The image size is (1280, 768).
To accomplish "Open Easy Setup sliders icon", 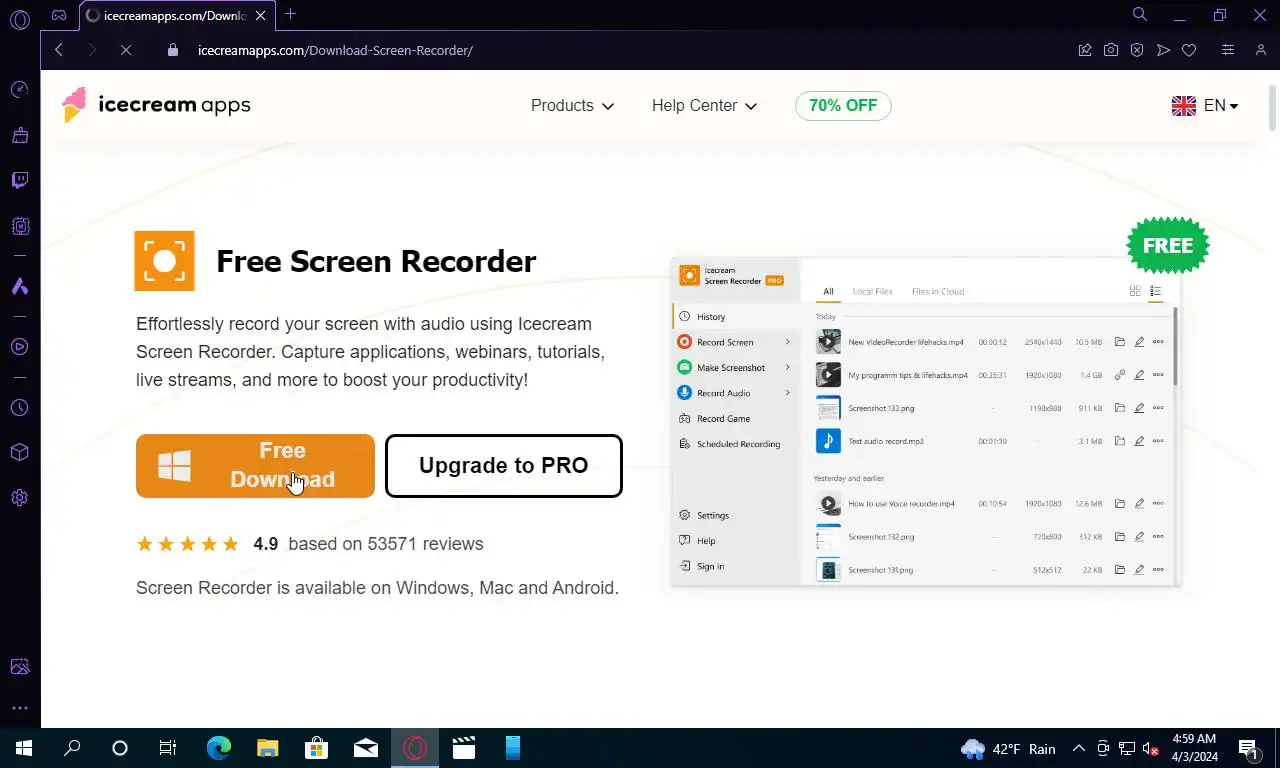I will pos(1228,50).
